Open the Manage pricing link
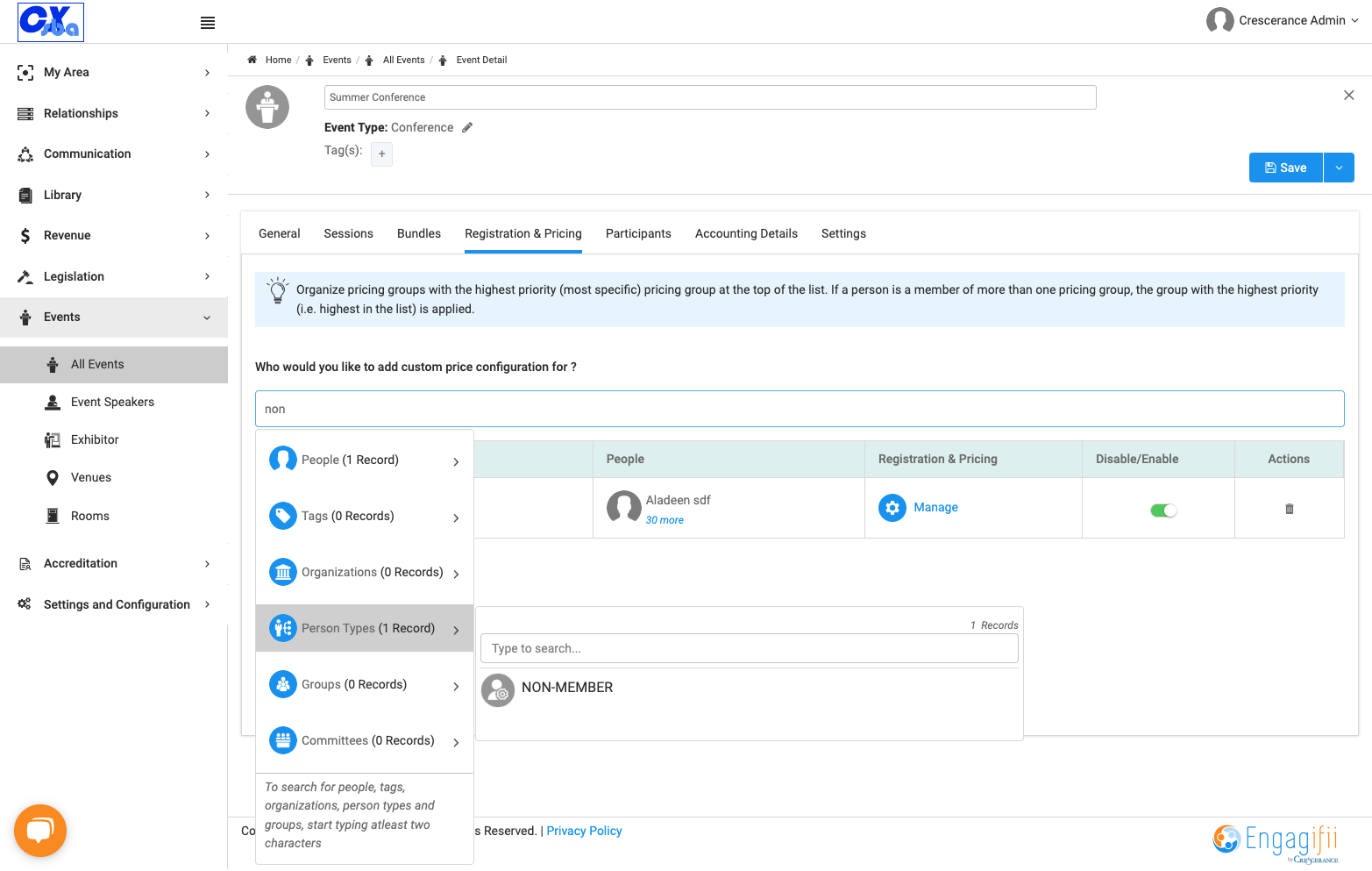 [935, 507]
